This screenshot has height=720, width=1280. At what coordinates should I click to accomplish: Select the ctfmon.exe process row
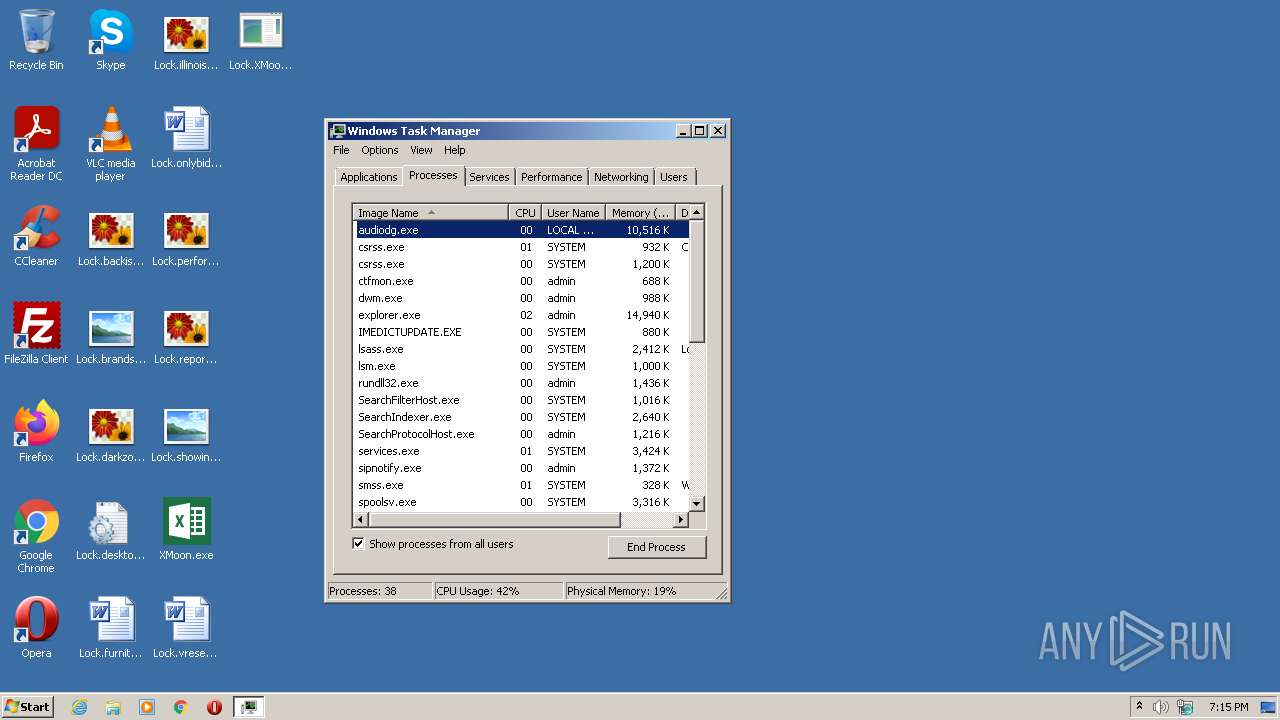click(521, 281)
